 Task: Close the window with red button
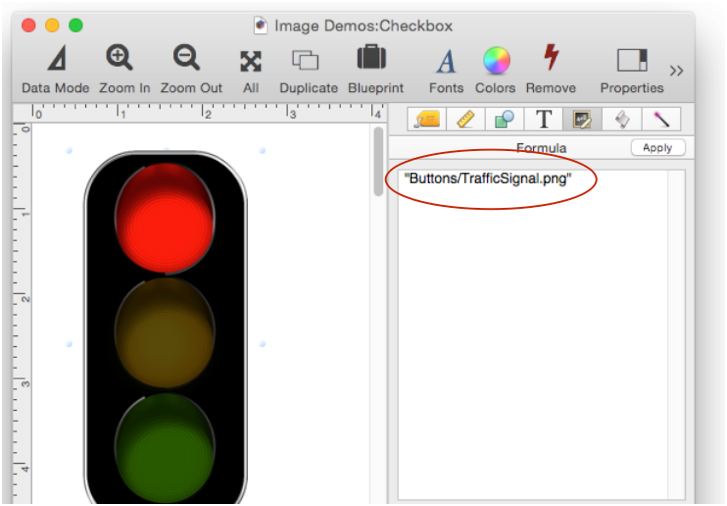point(29,25)
